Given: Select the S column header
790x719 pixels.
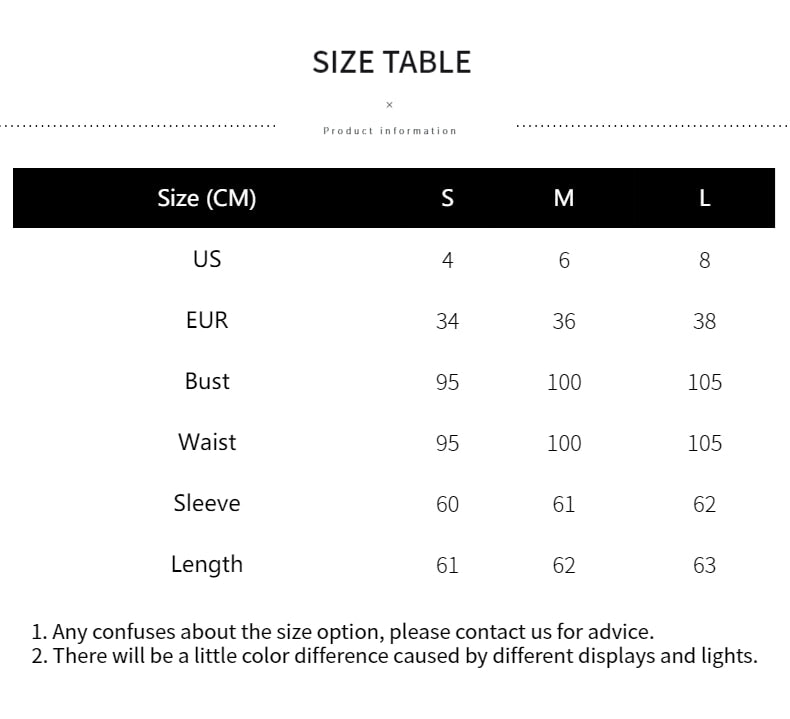Looking at the screenshot, I should click(x=447, y=198).
